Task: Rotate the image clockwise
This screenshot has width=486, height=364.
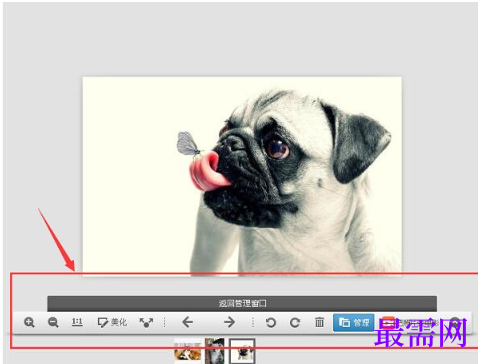Action: click(x=295, y=322)
